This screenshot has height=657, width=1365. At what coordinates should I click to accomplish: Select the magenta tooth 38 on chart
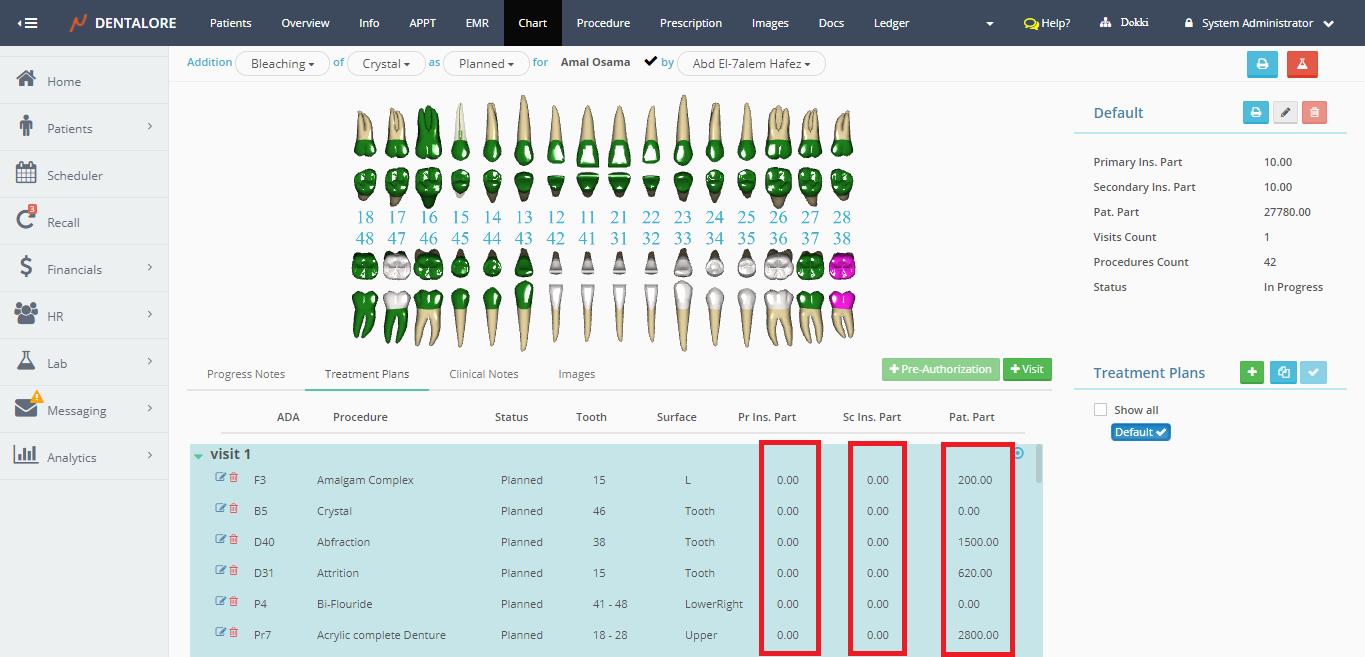click(x=842, y=267)
